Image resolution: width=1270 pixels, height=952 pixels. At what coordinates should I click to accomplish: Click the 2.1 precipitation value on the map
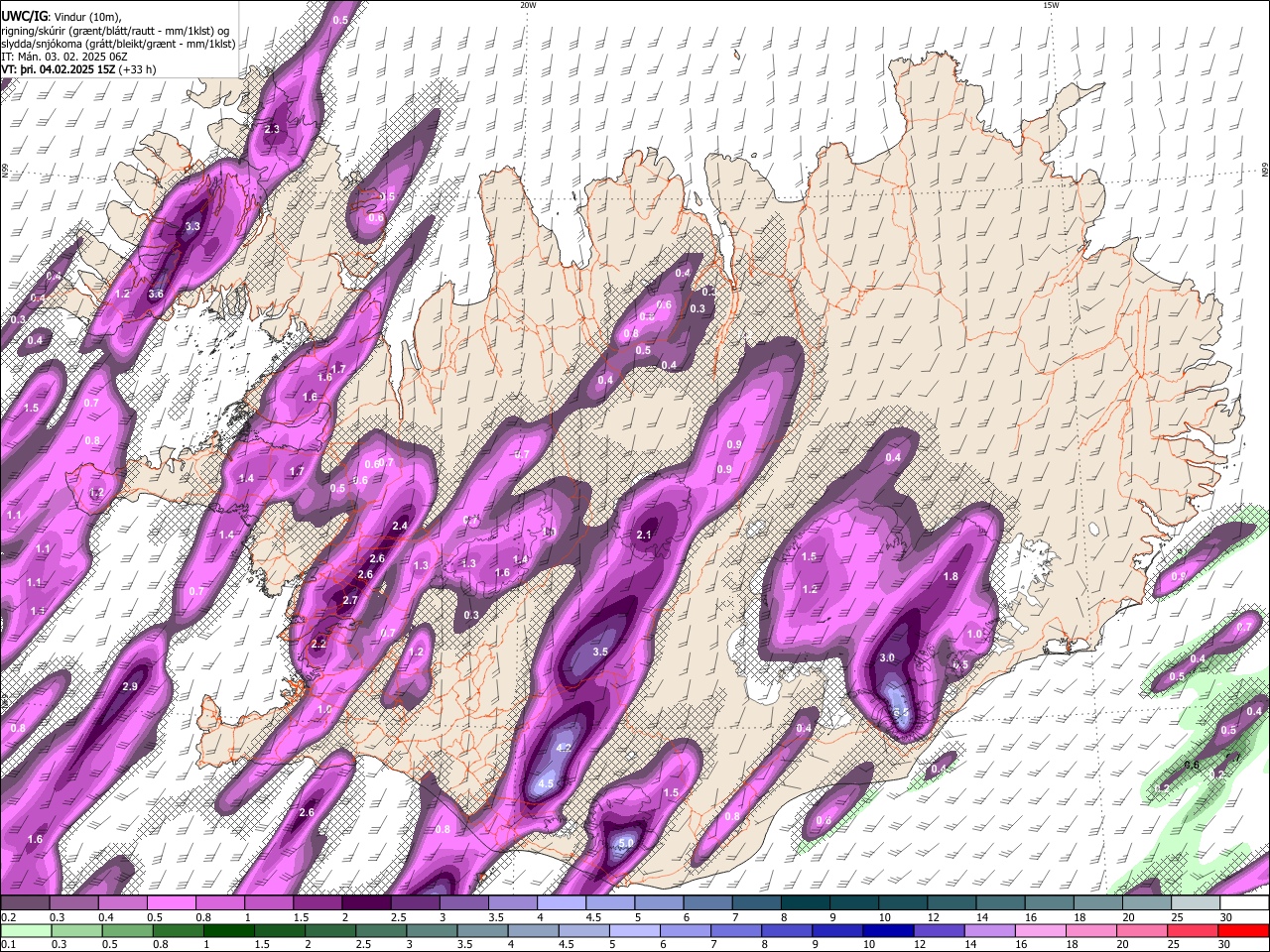(644, 535)
